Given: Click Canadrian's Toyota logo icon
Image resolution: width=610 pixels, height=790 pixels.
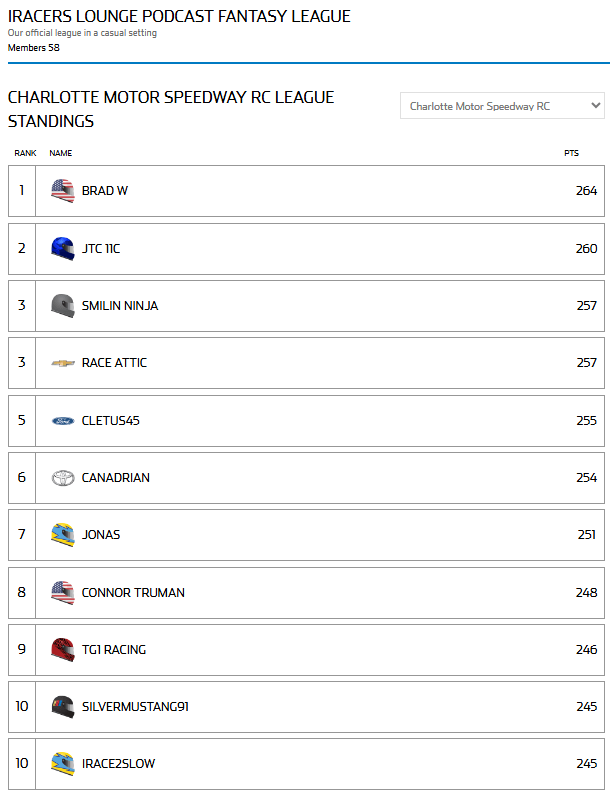Looking at the screenshot, I should 63,478.
